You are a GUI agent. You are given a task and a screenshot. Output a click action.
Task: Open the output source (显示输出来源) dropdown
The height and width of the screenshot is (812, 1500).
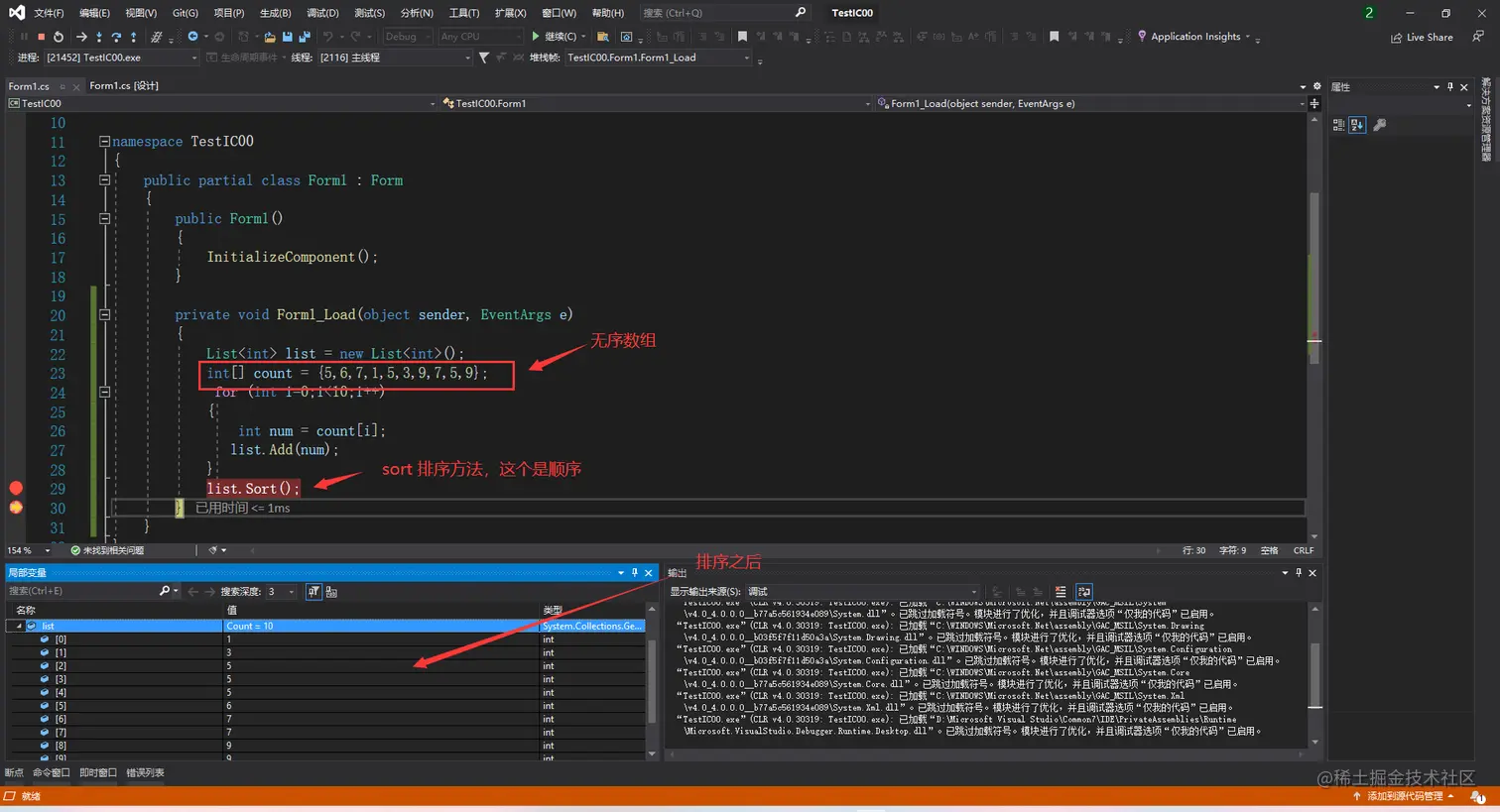(x=863, y=592)
